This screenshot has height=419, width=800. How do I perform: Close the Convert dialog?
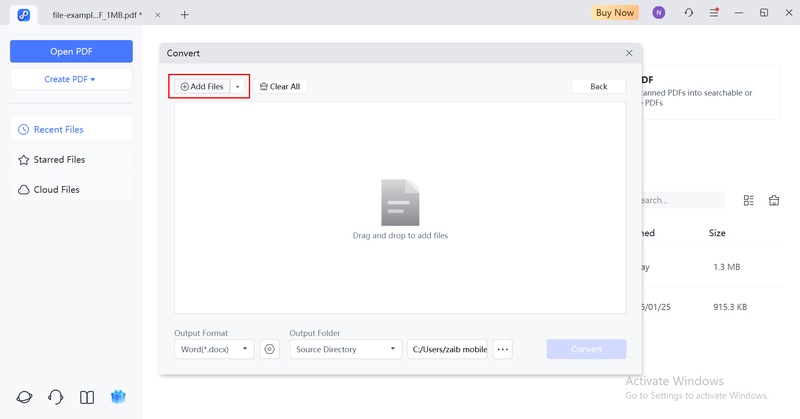(x=629, y=53)
